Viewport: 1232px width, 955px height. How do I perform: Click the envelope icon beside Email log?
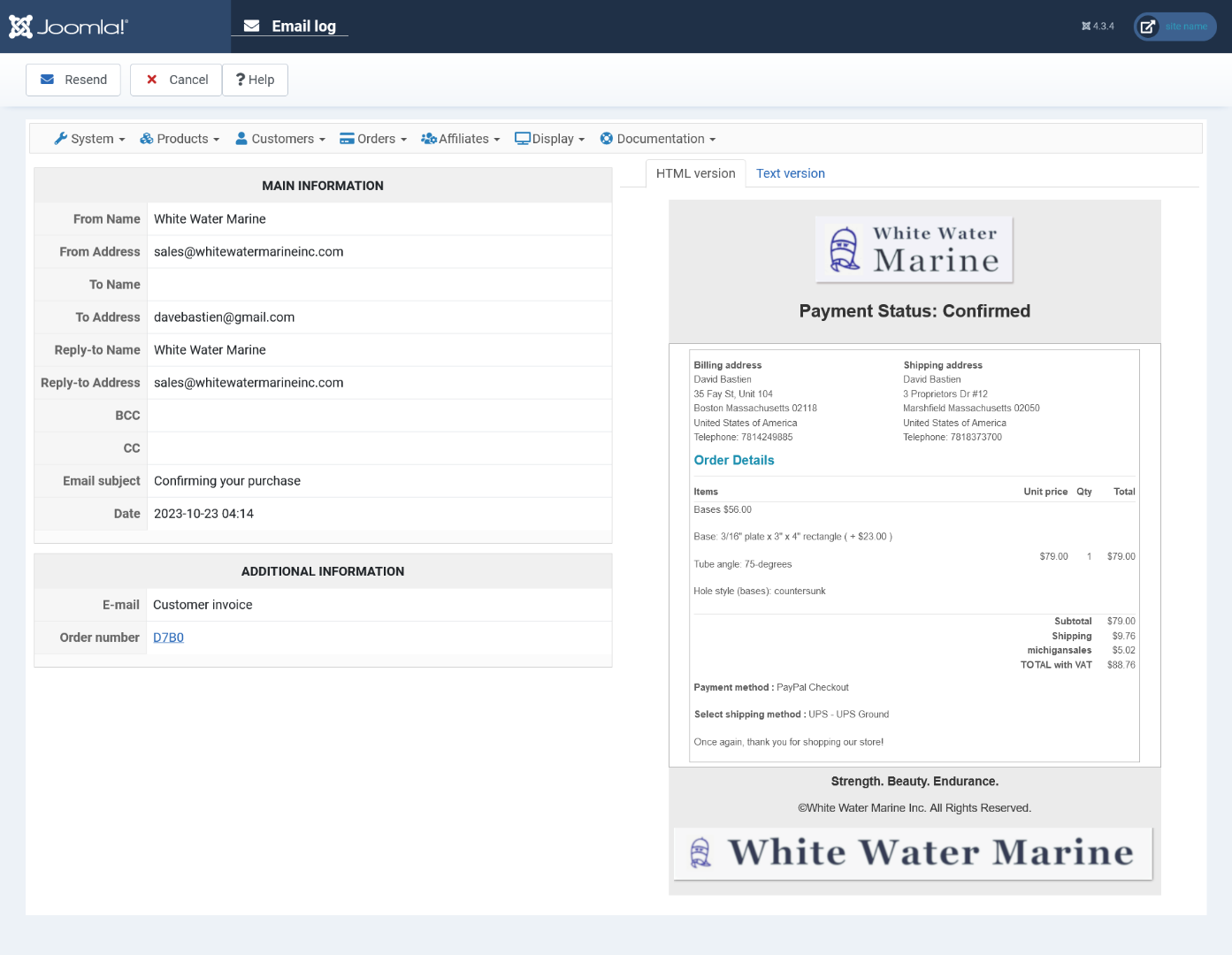[252, 27]
